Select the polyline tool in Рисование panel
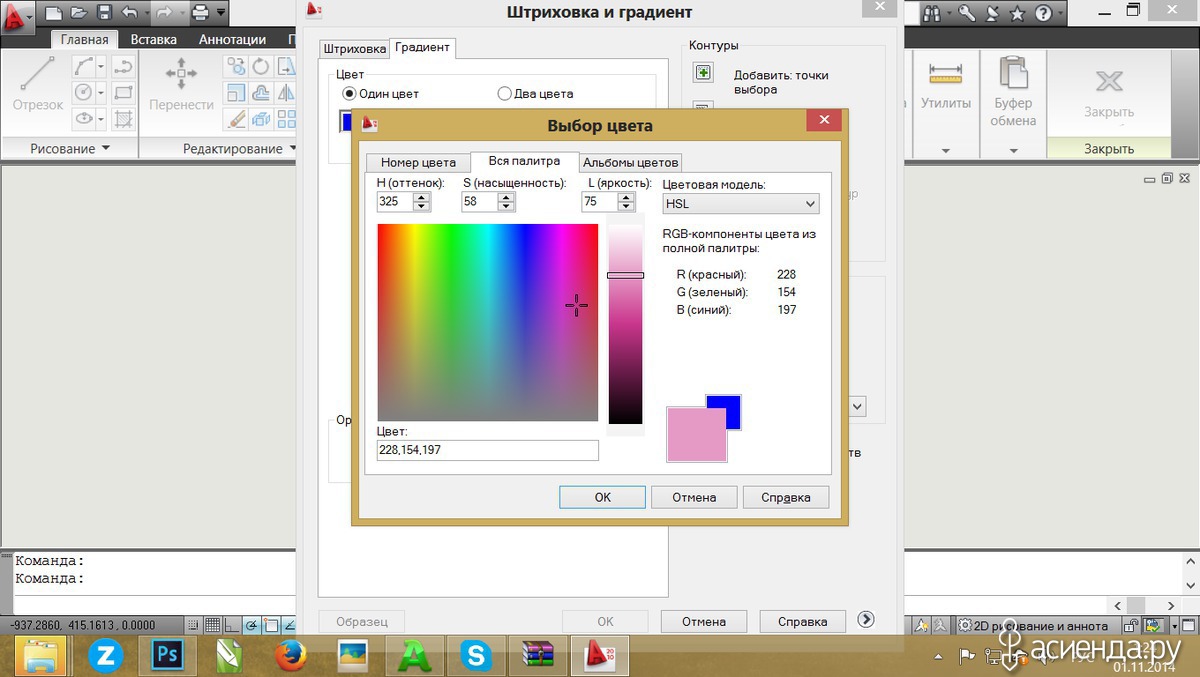This screenshot has height=677, width=1200. pyautogui.click(x=84, y=67)
